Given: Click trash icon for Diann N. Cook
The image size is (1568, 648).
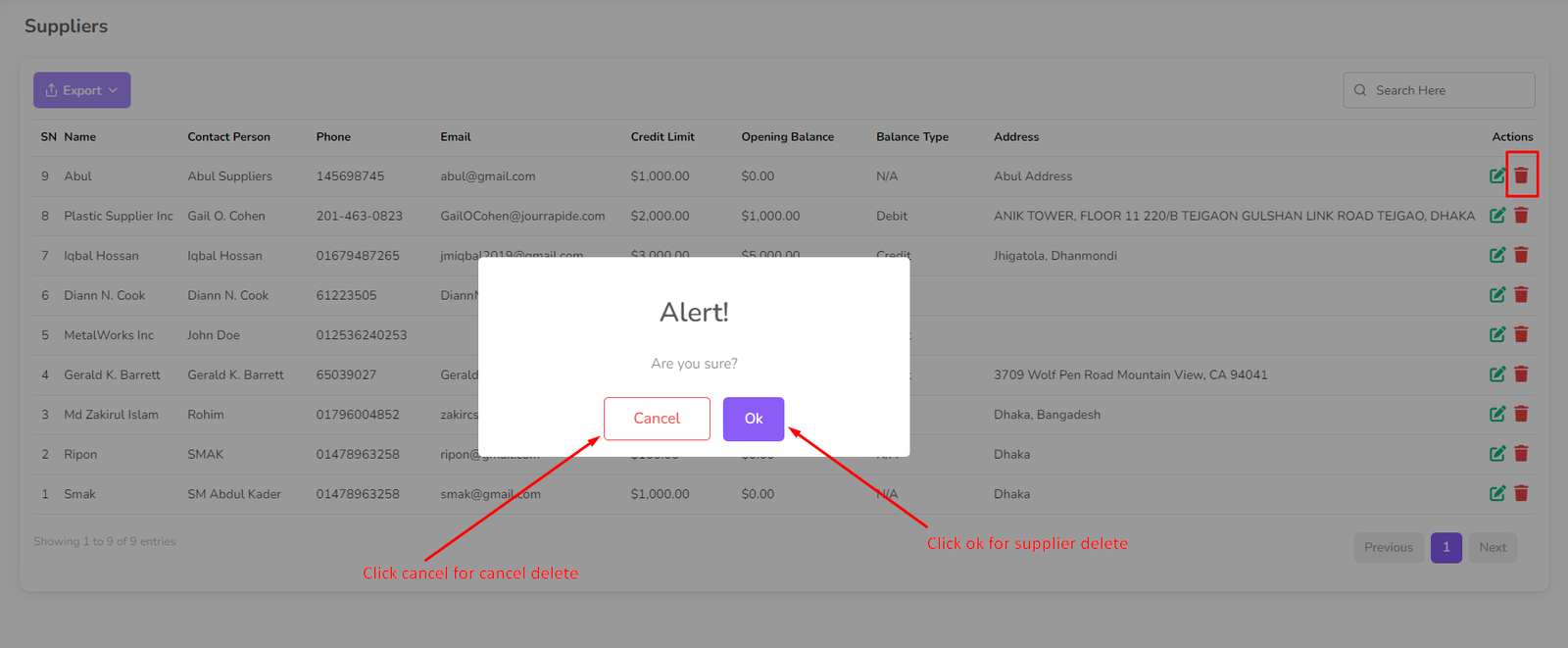Looking at the screenshot, I should pos(1521,295).
